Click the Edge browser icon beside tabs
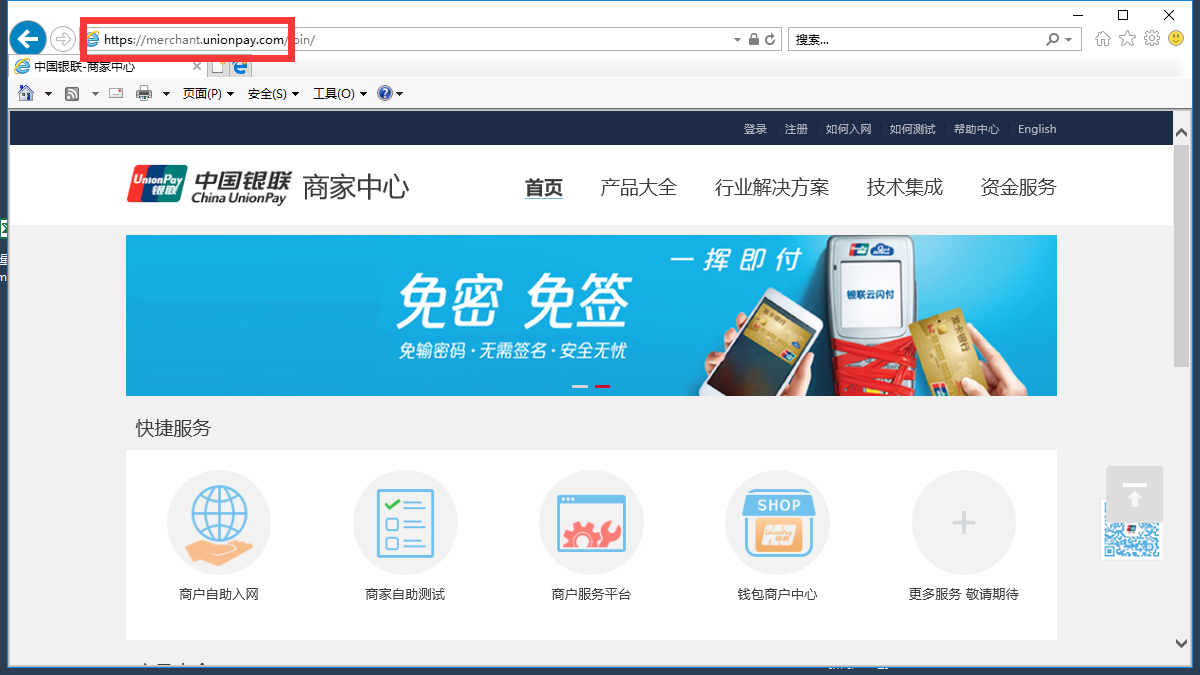This screenshot has width=1200, height=675. [240, 67]
